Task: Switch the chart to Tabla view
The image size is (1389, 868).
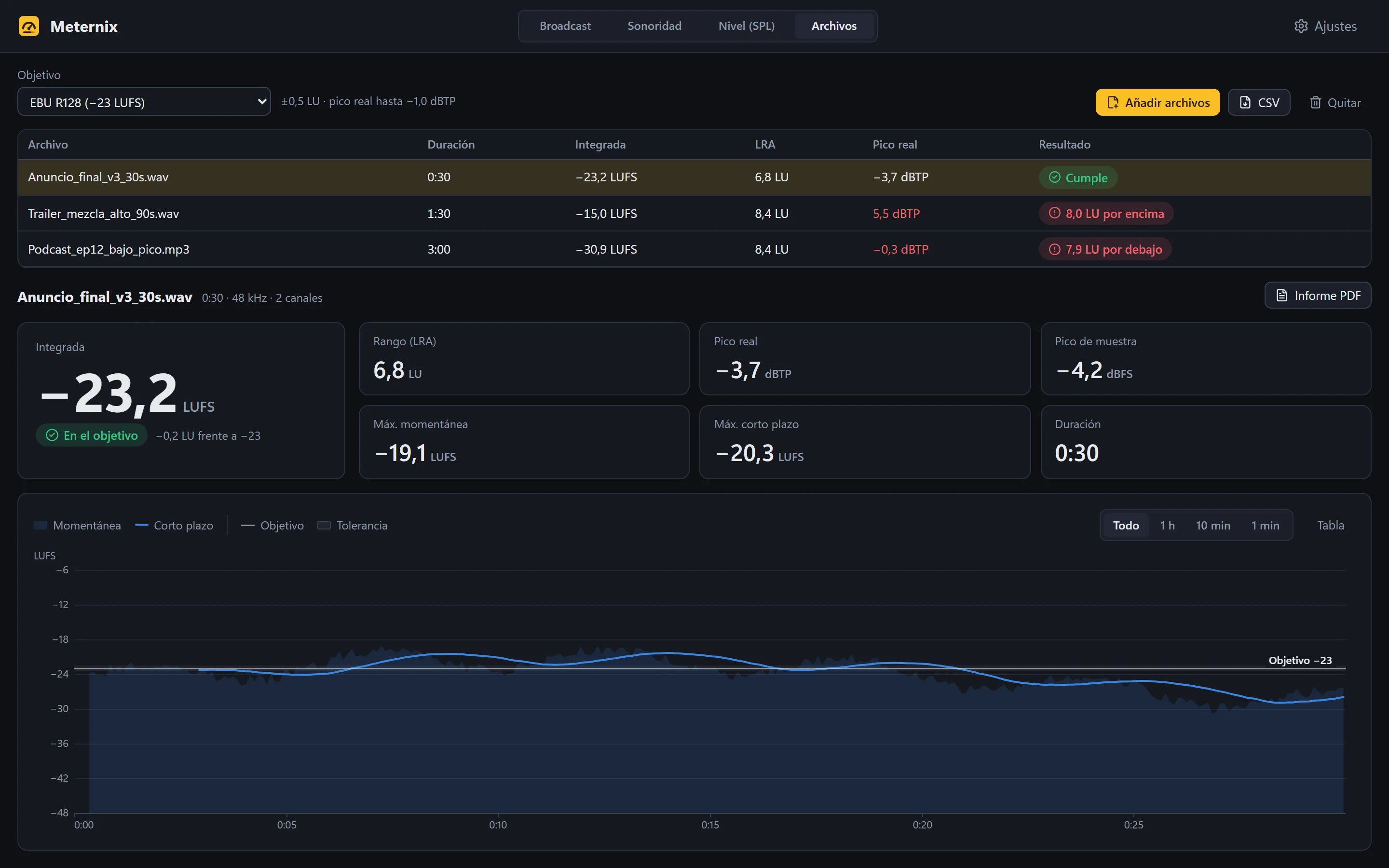Action: click(1330, 525)
